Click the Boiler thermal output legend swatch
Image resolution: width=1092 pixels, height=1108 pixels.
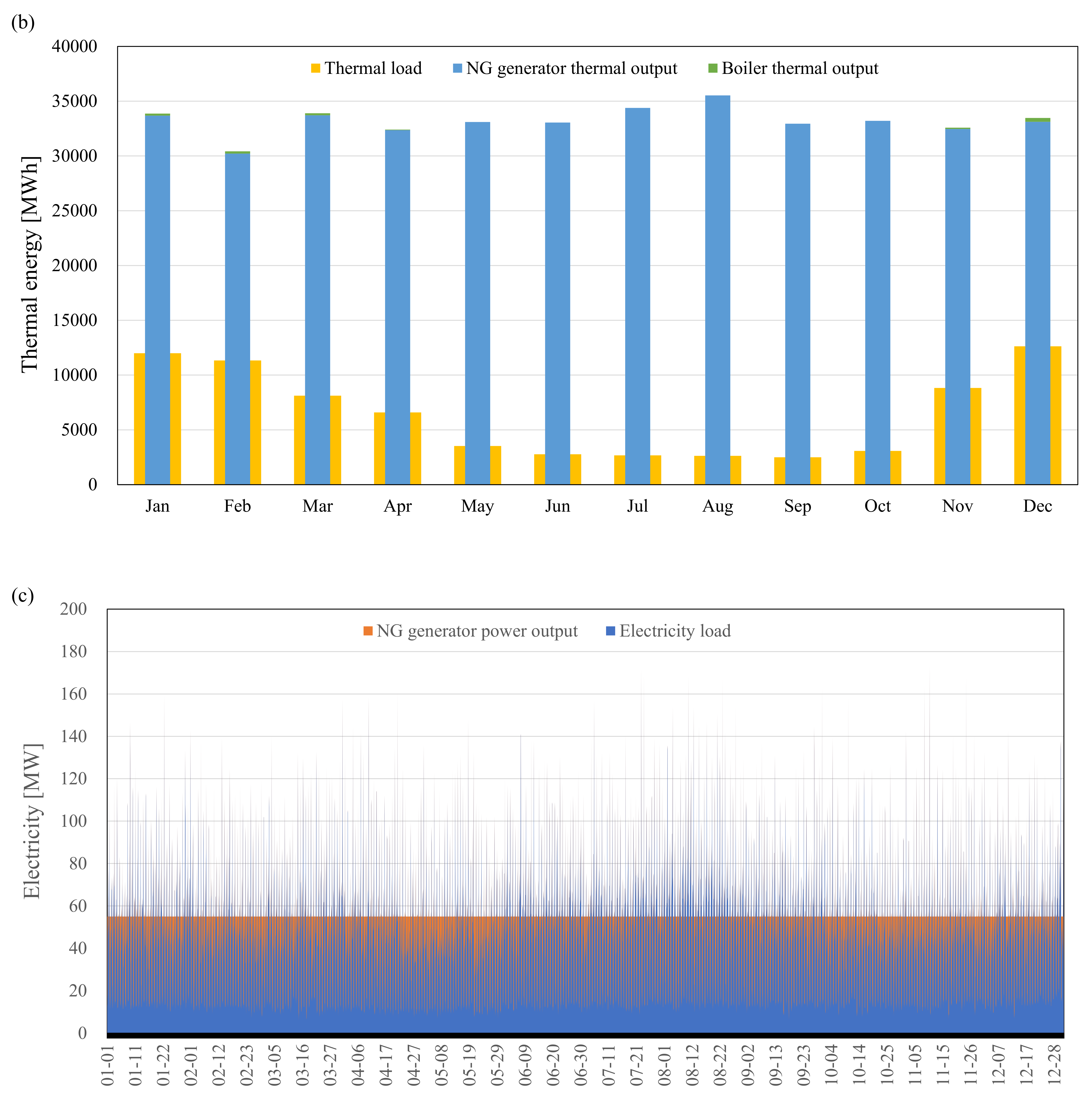713,68
